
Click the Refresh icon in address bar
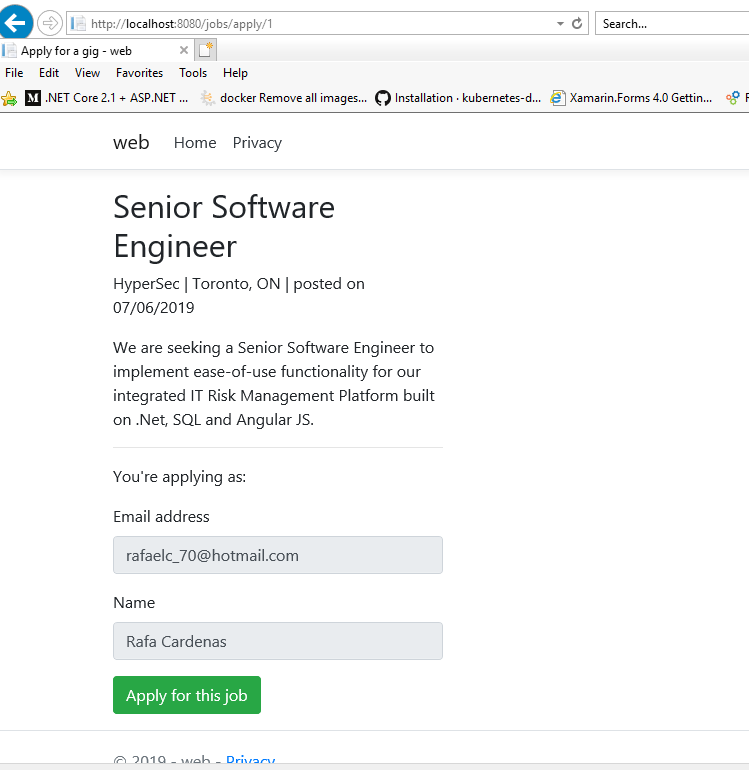577,24
